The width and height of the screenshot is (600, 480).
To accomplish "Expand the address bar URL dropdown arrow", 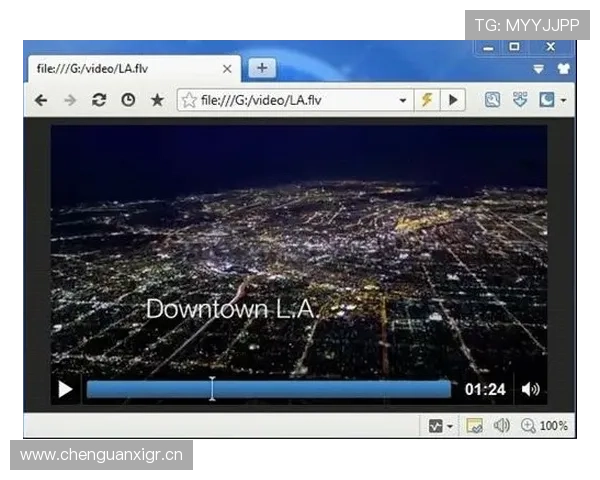I will point(403,100).
